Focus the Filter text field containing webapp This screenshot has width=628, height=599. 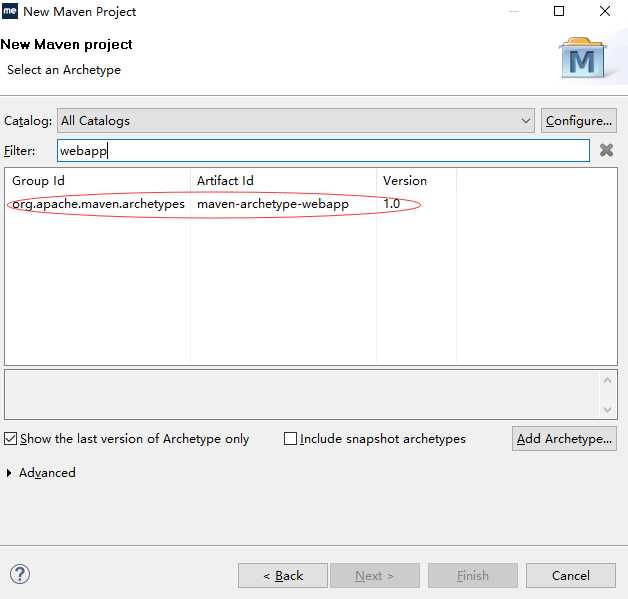coord(323,151)
